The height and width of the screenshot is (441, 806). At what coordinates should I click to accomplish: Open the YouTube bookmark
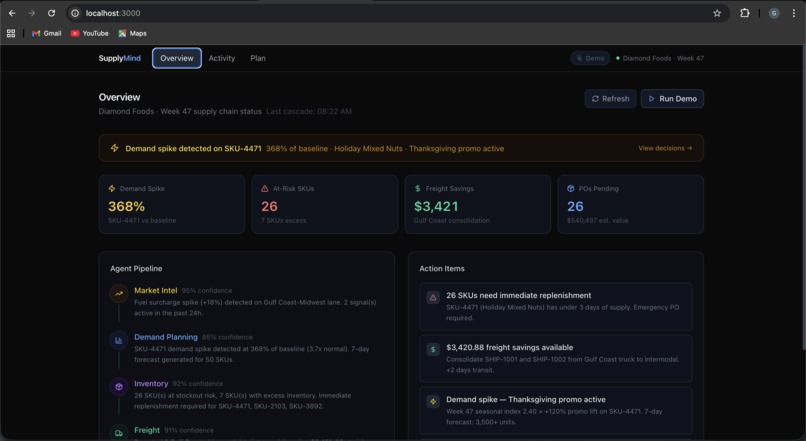click(x=89, y=33)
